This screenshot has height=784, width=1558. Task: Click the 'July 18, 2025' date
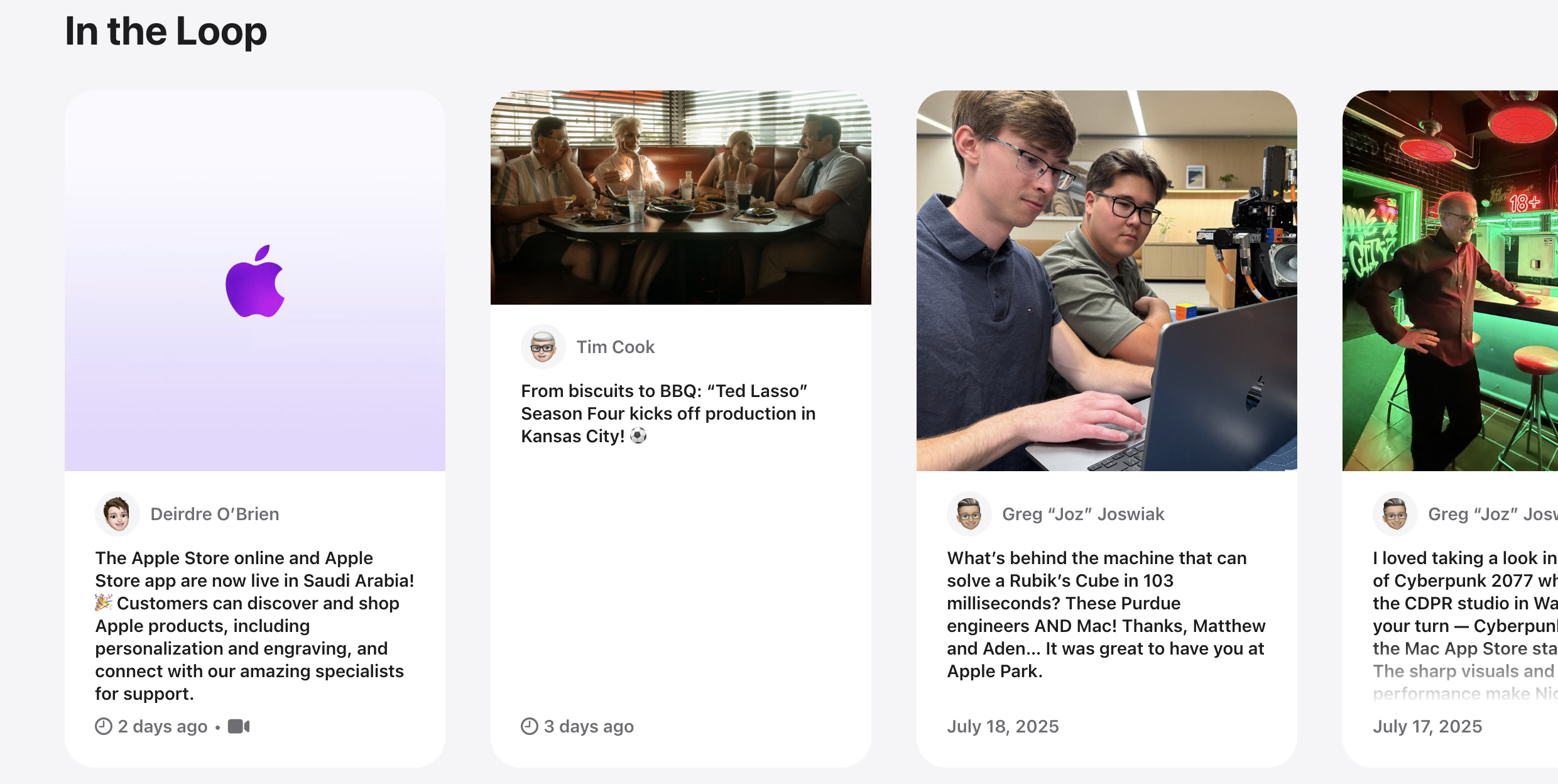(x=1003, y=726)
